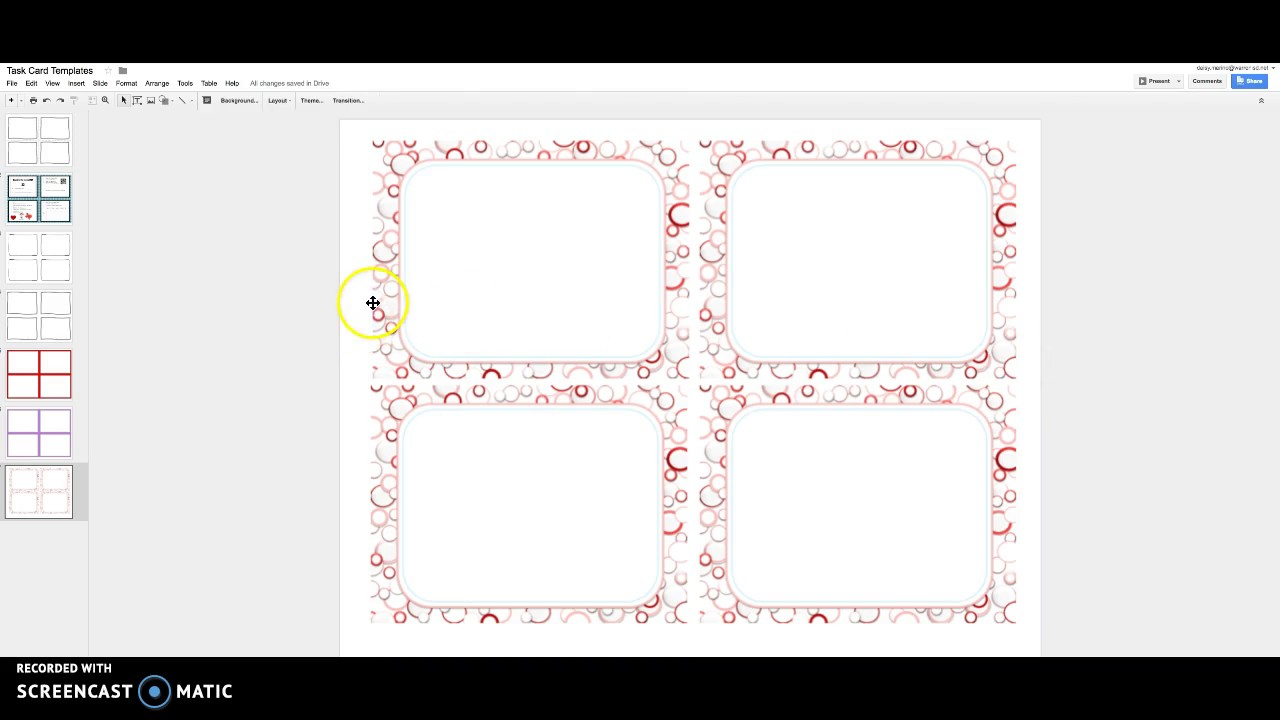
Task: Click the Comments button
Action: pyautogui.click(x=1207, y=81)
